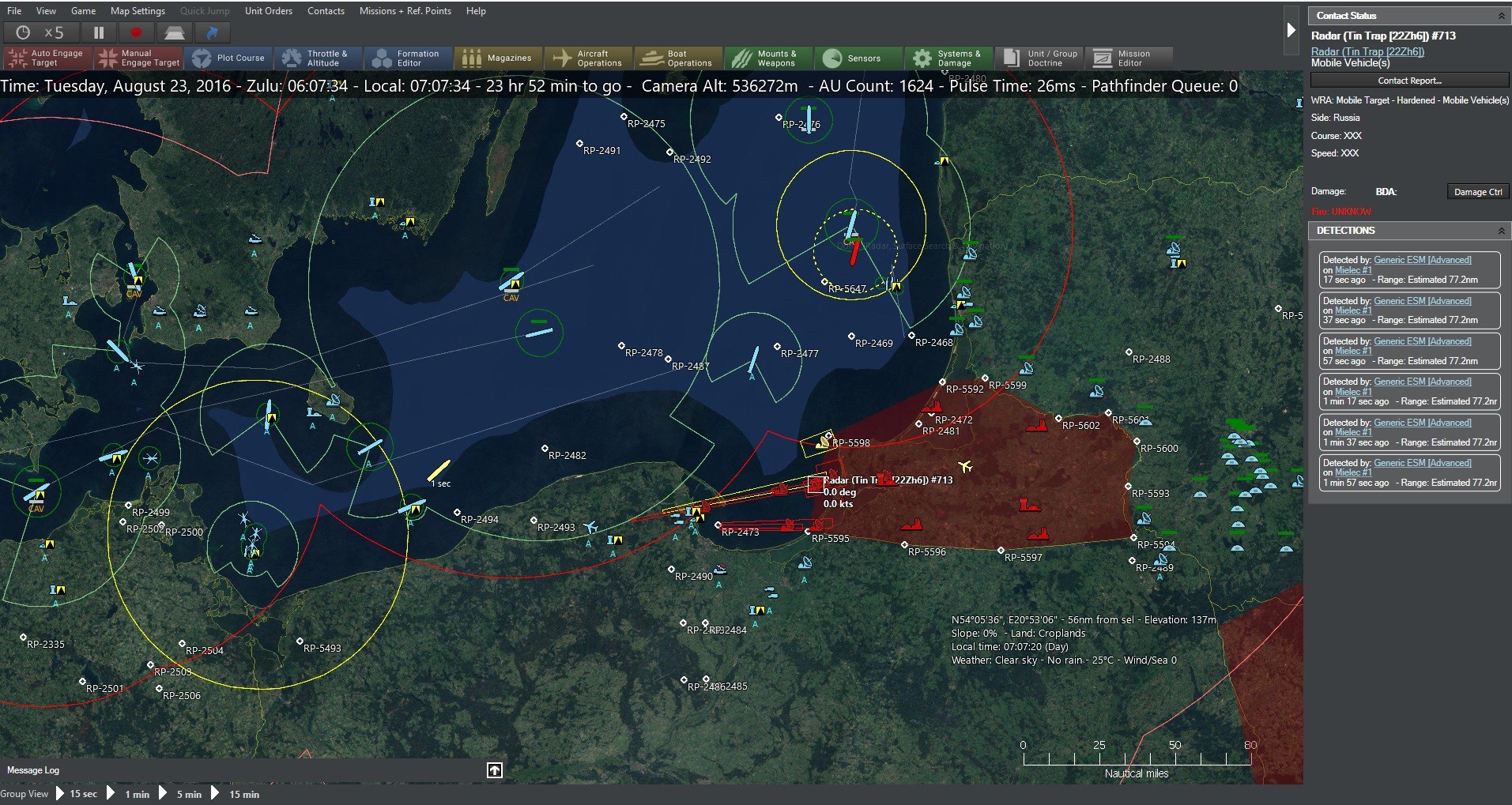Open the Magazines panel

pos(498,57)
